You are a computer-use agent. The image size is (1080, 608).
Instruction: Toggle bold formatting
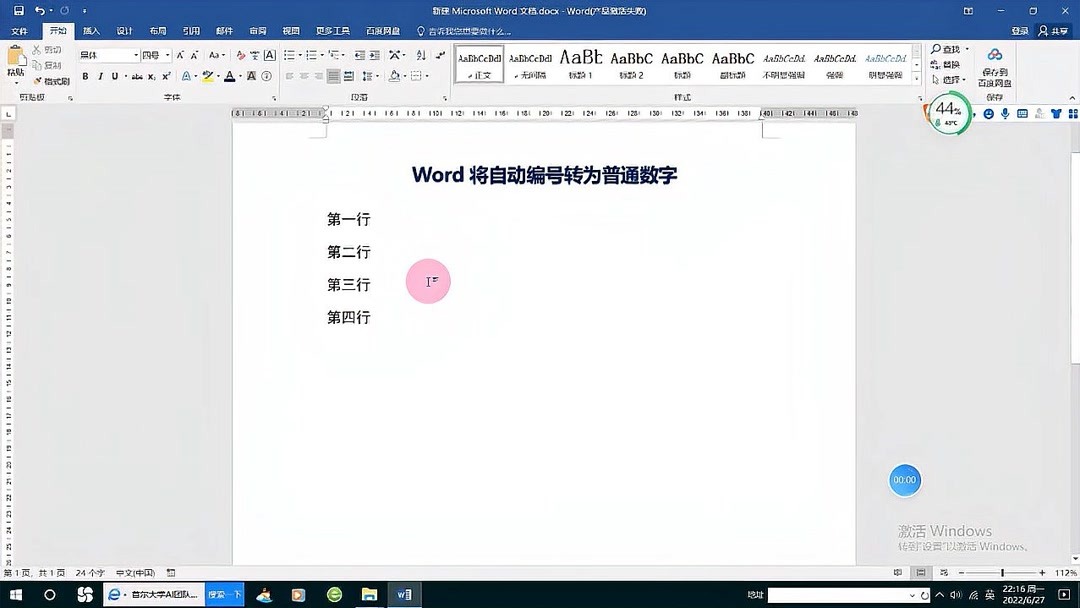[x=85, y=76]
